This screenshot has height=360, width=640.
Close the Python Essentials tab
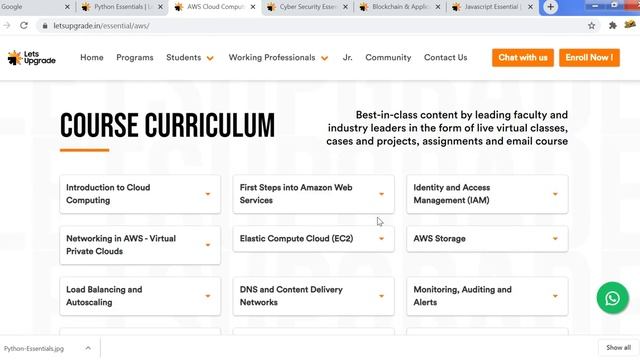(160, 7)
